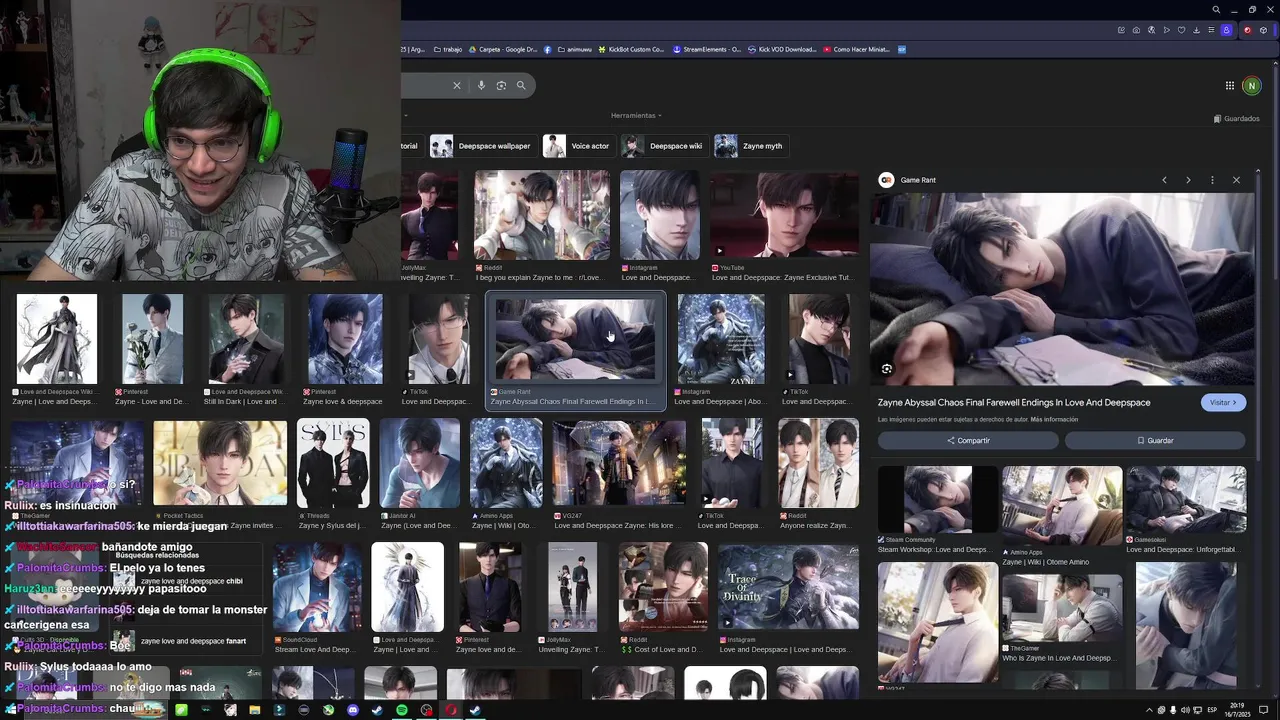
Task: Expand the Herramientas dropdown
Action: pos(636,116)
